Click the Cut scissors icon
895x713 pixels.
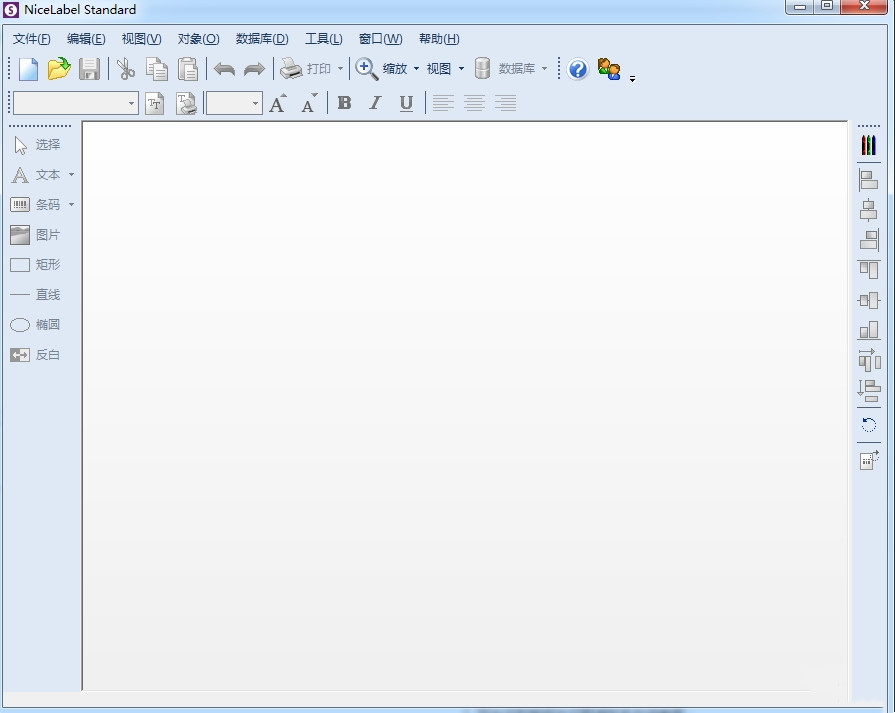pyautogui.click(x=125, y=69)
